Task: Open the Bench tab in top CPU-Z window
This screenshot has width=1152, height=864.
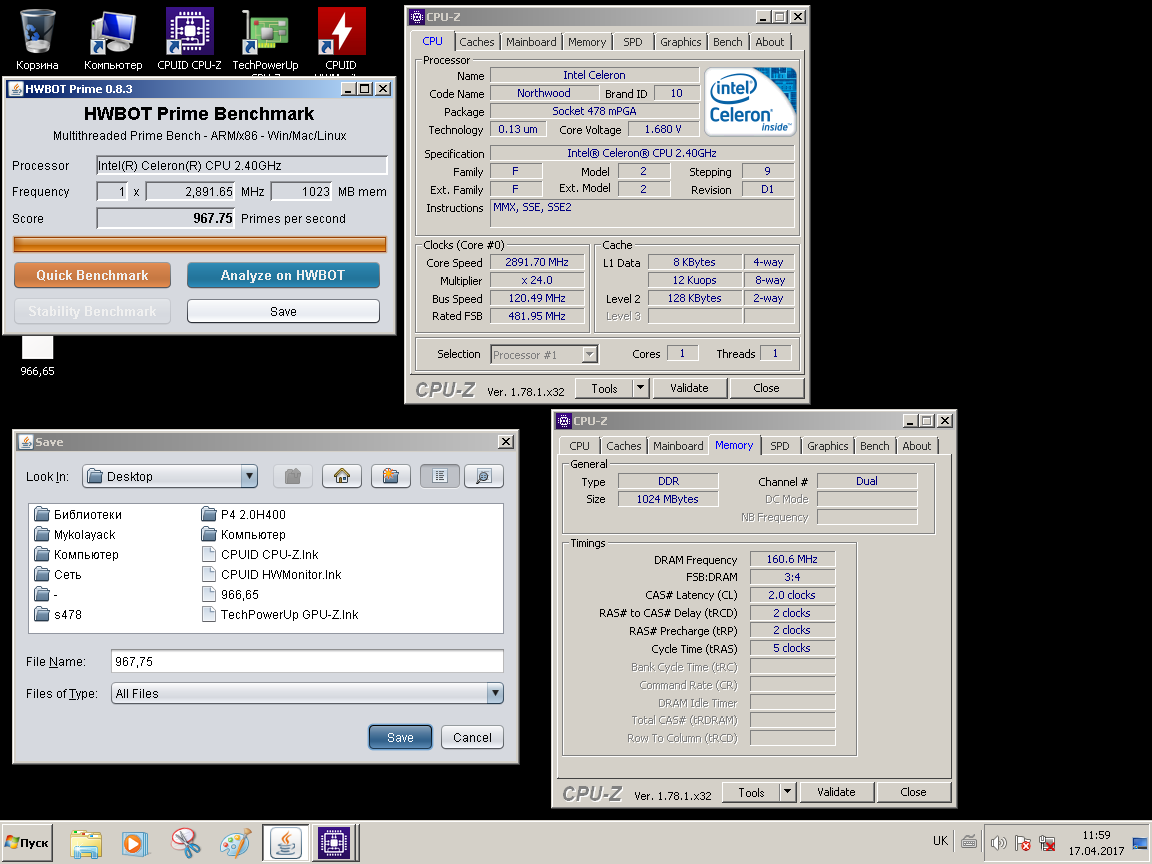Action: tap(727, 42)
